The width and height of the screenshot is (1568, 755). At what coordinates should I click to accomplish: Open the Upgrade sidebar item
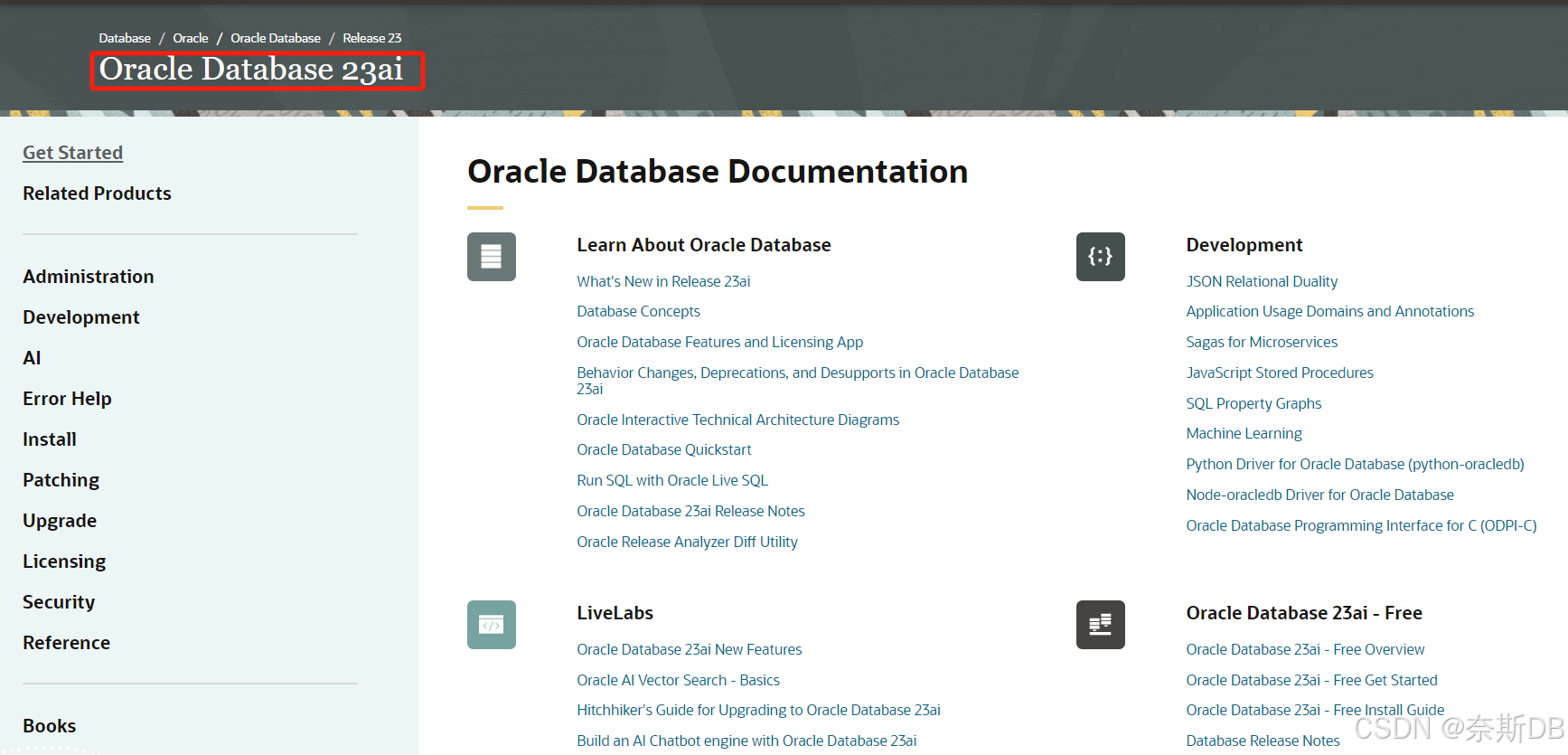(60, 521)
